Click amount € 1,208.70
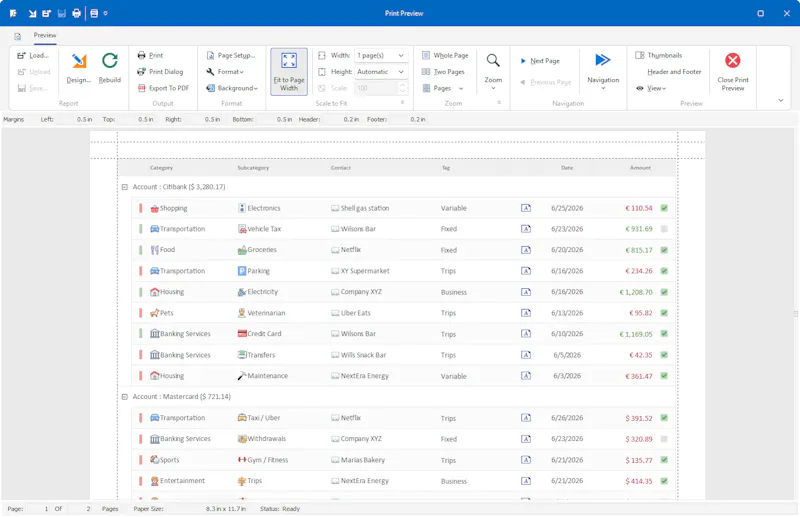The image size is (800, 517). [636, 292]
